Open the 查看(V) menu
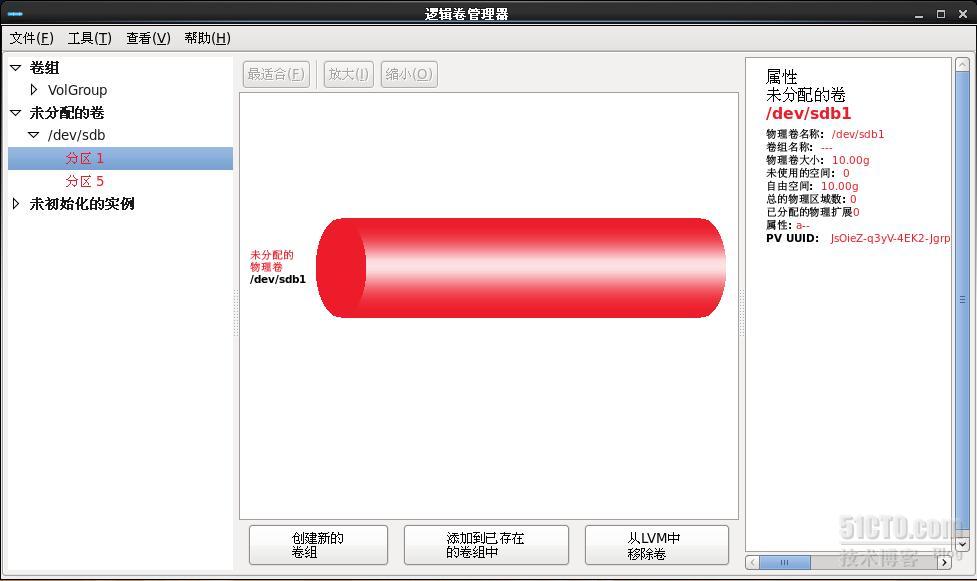 click(148, 38)
